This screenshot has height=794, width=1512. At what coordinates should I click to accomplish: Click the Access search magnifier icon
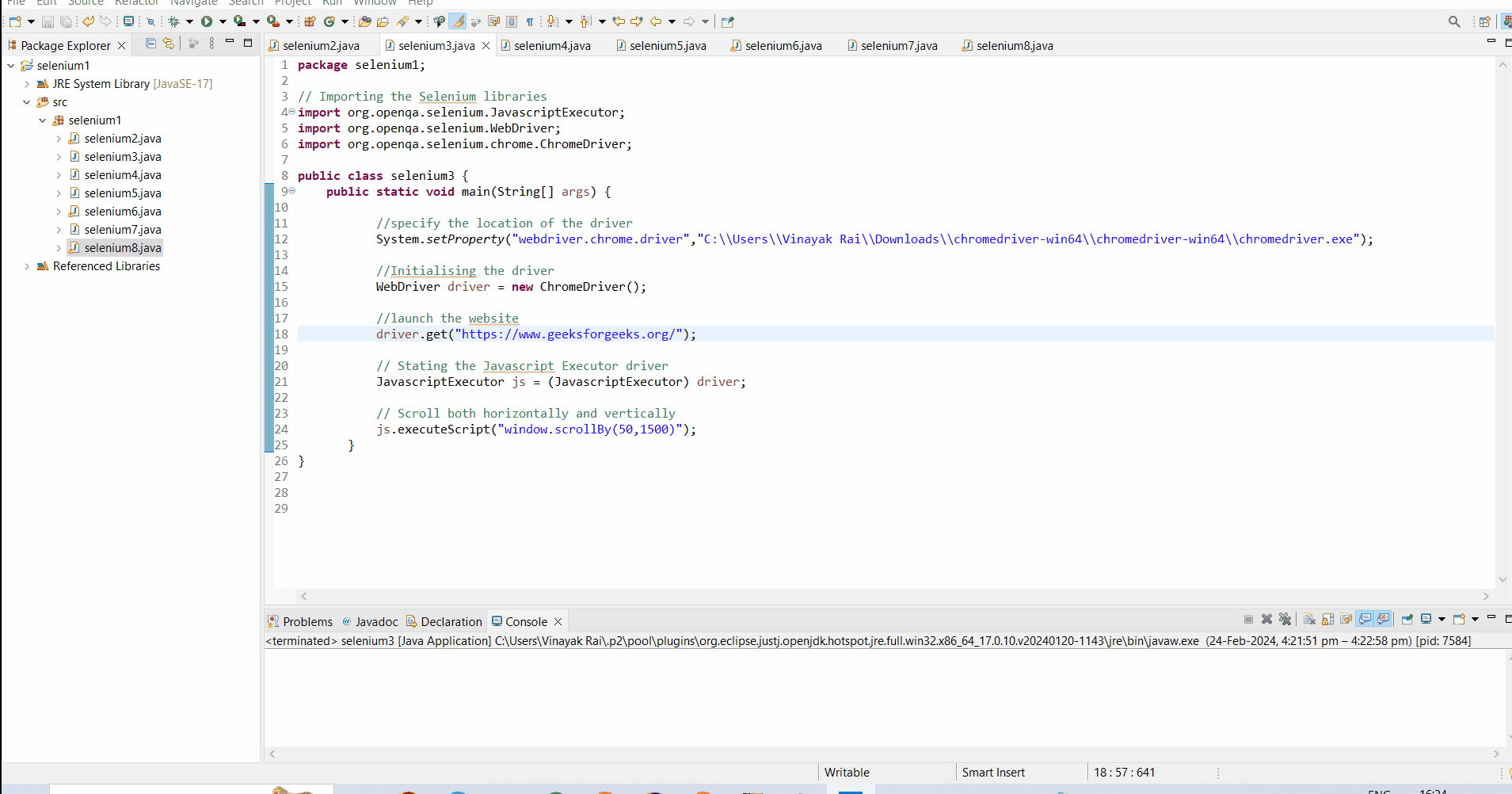tap(1454, 21)
